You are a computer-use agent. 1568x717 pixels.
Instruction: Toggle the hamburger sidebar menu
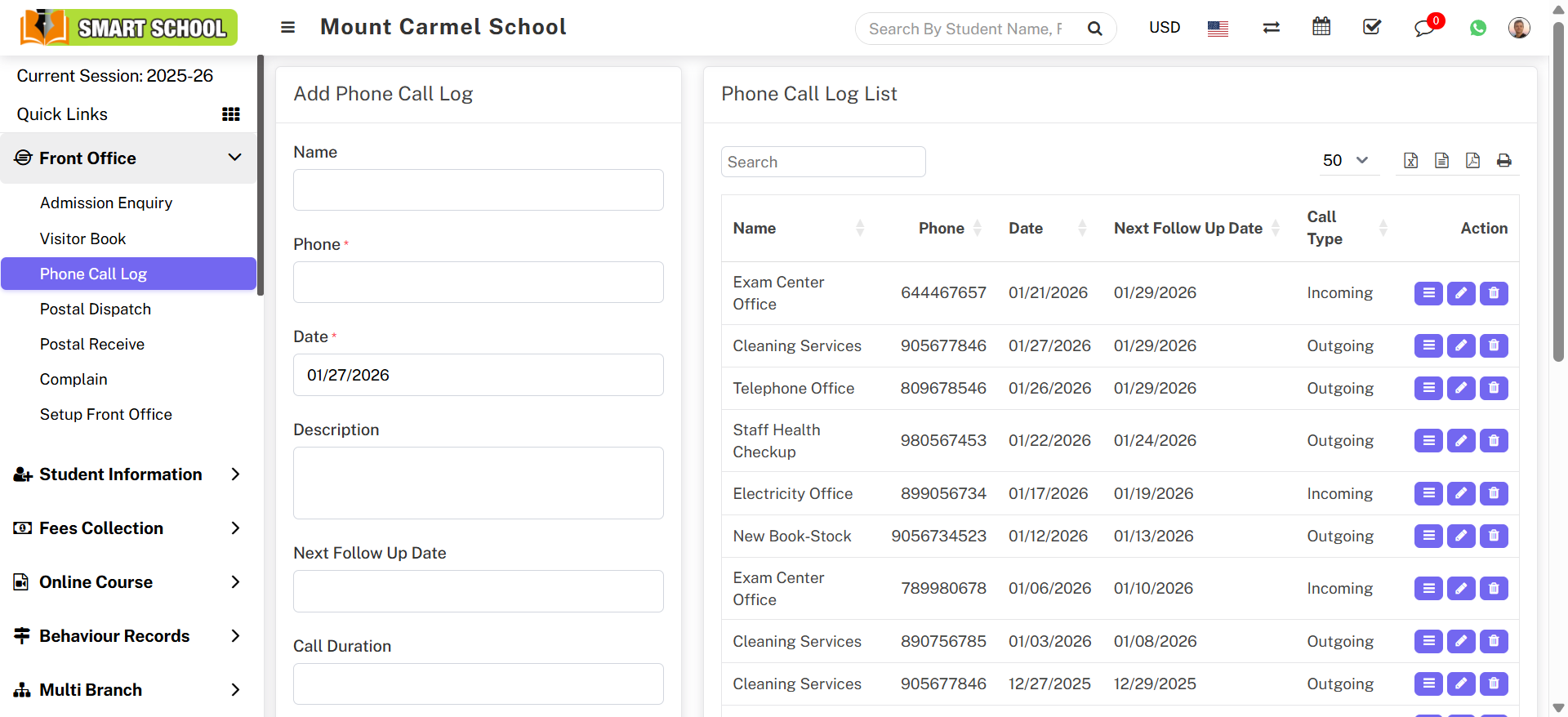[x=287, y=27]
